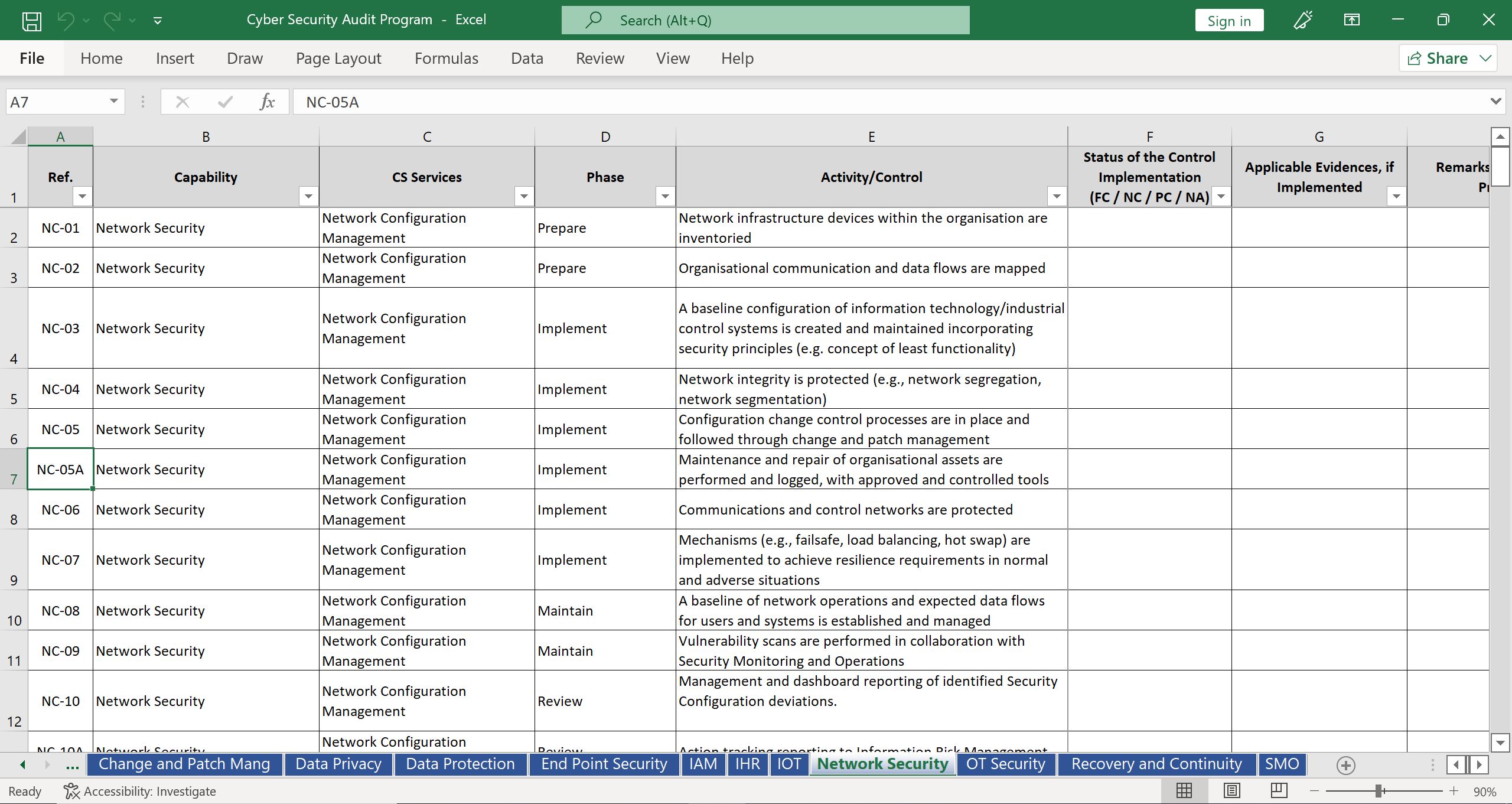Click into the Search box
The width and height of the screenshot is (1512, 804).
765,21
